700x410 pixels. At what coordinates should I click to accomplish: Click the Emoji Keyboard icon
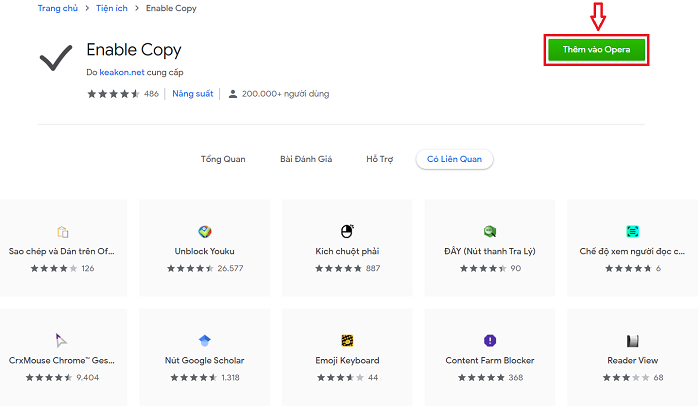[x=347, y=340]
